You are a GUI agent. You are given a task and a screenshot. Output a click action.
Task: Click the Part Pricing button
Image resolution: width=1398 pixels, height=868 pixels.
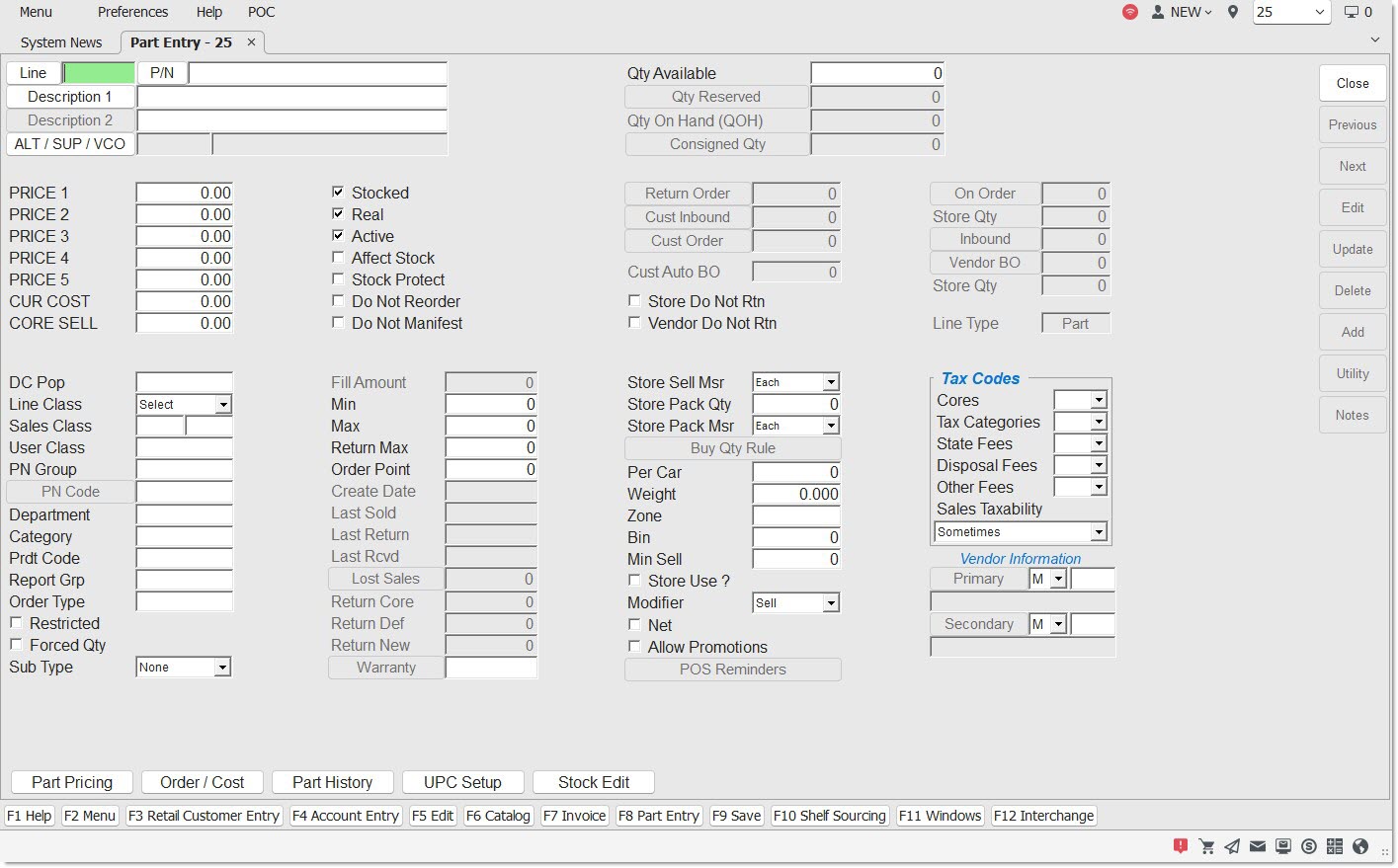pyautogui.click(x=72, y=782)
